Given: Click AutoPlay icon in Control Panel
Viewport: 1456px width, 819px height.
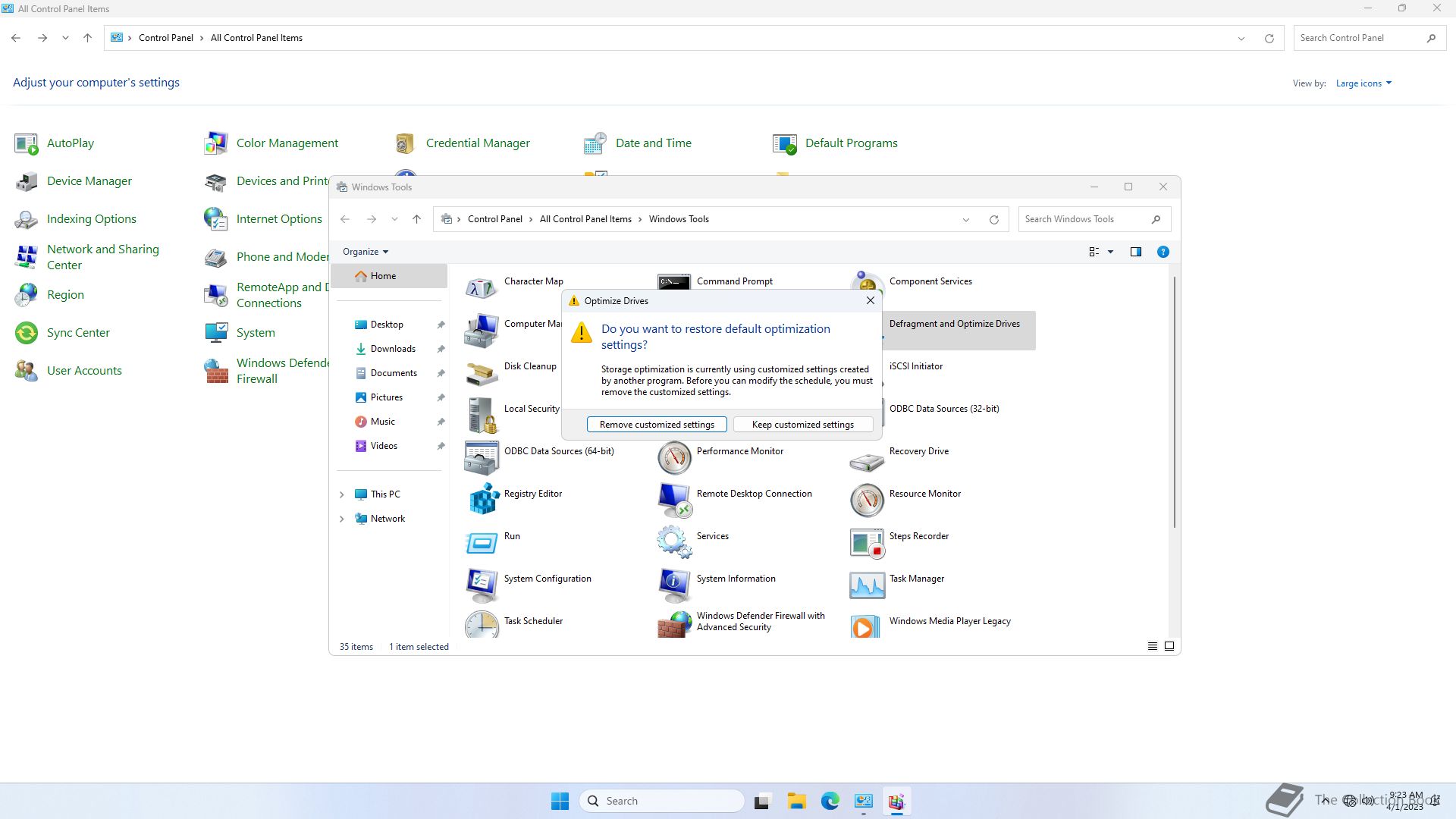Looking at the screenshot, I should click(27, 143).
